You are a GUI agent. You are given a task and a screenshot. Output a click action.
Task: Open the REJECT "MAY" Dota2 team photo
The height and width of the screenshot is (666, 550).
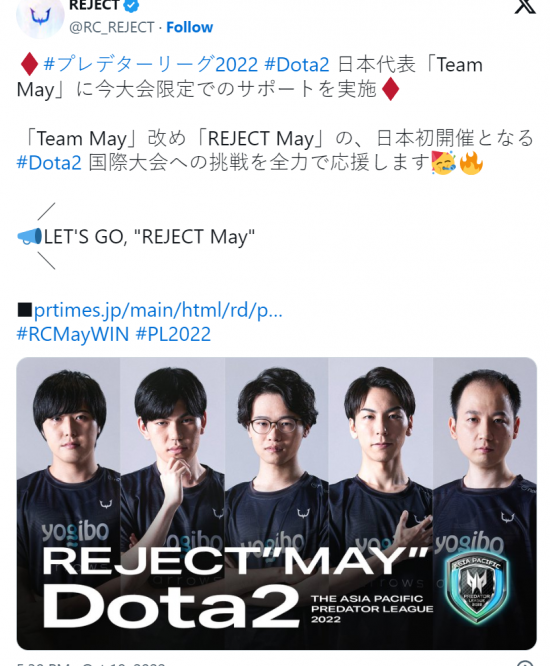[x=276, y=503]
